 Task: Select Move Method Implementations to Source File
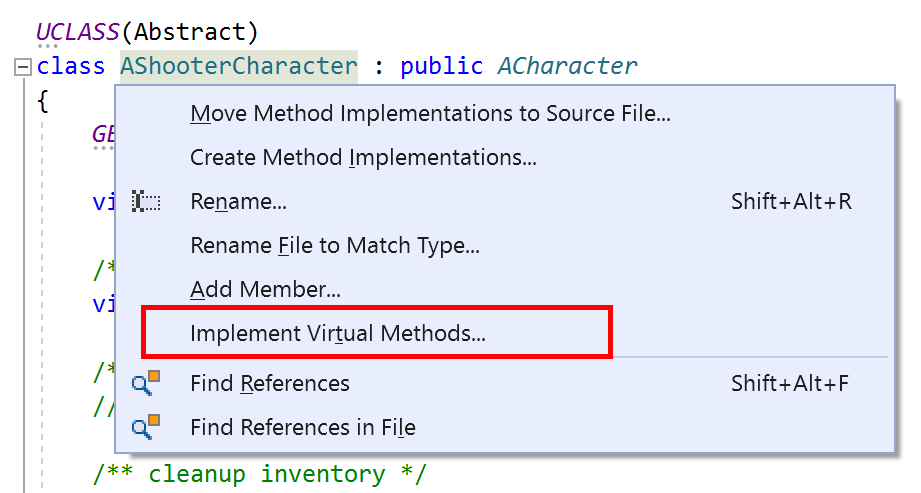click(x=430, y=114)
